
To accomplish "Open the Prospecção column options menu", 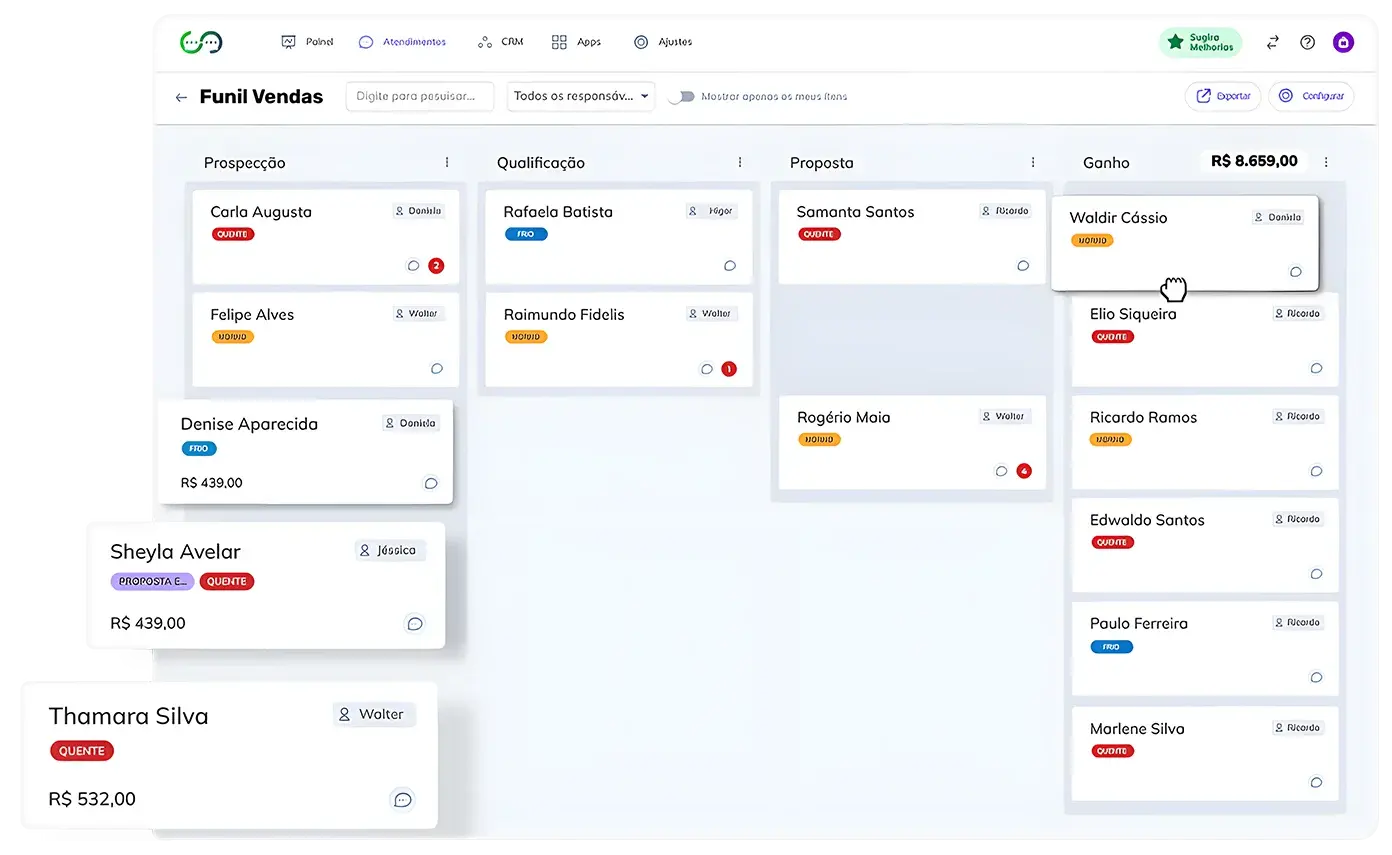I will pos(447,162).
